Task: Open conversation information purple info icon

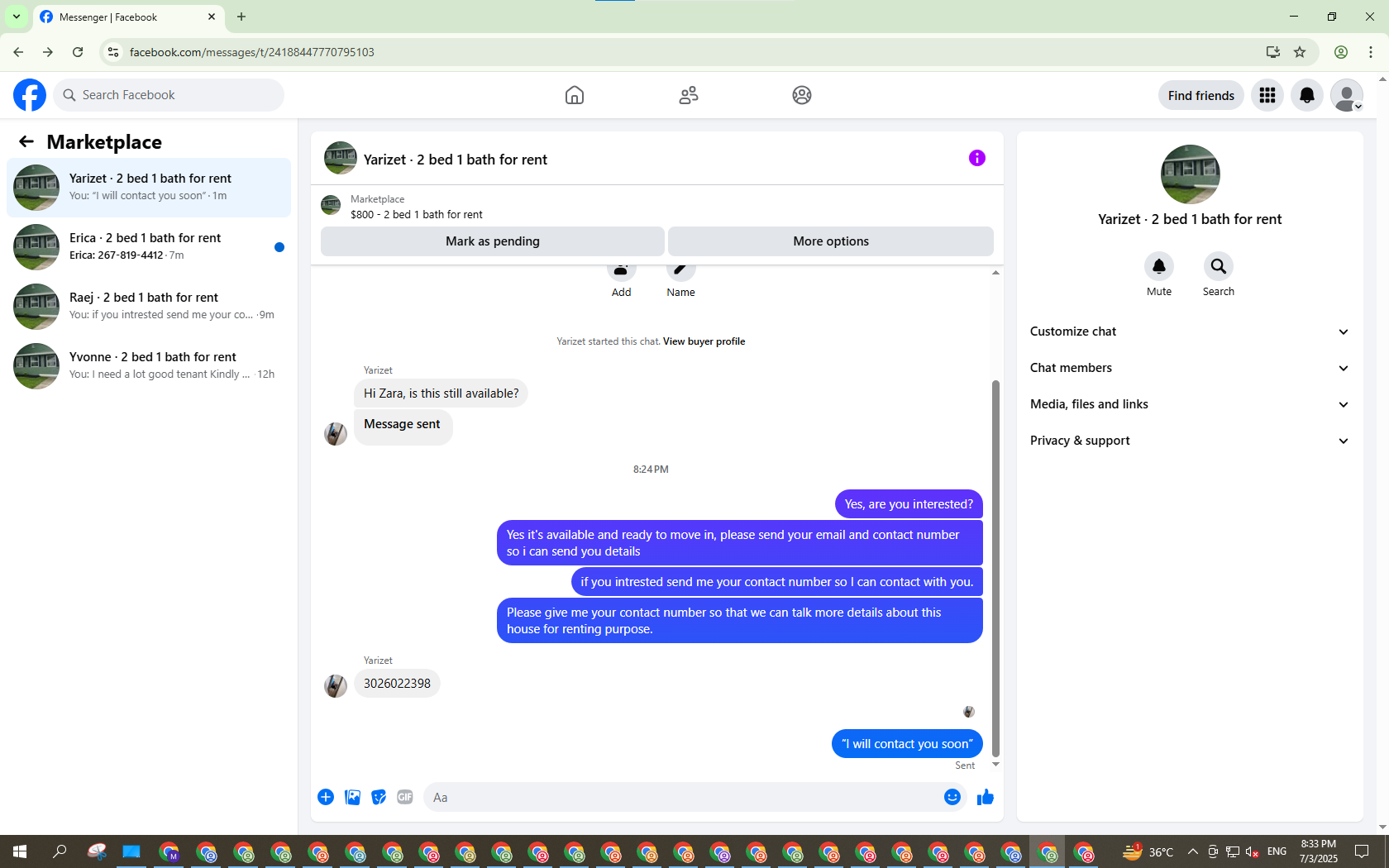Action: click(x=977, y=158)
